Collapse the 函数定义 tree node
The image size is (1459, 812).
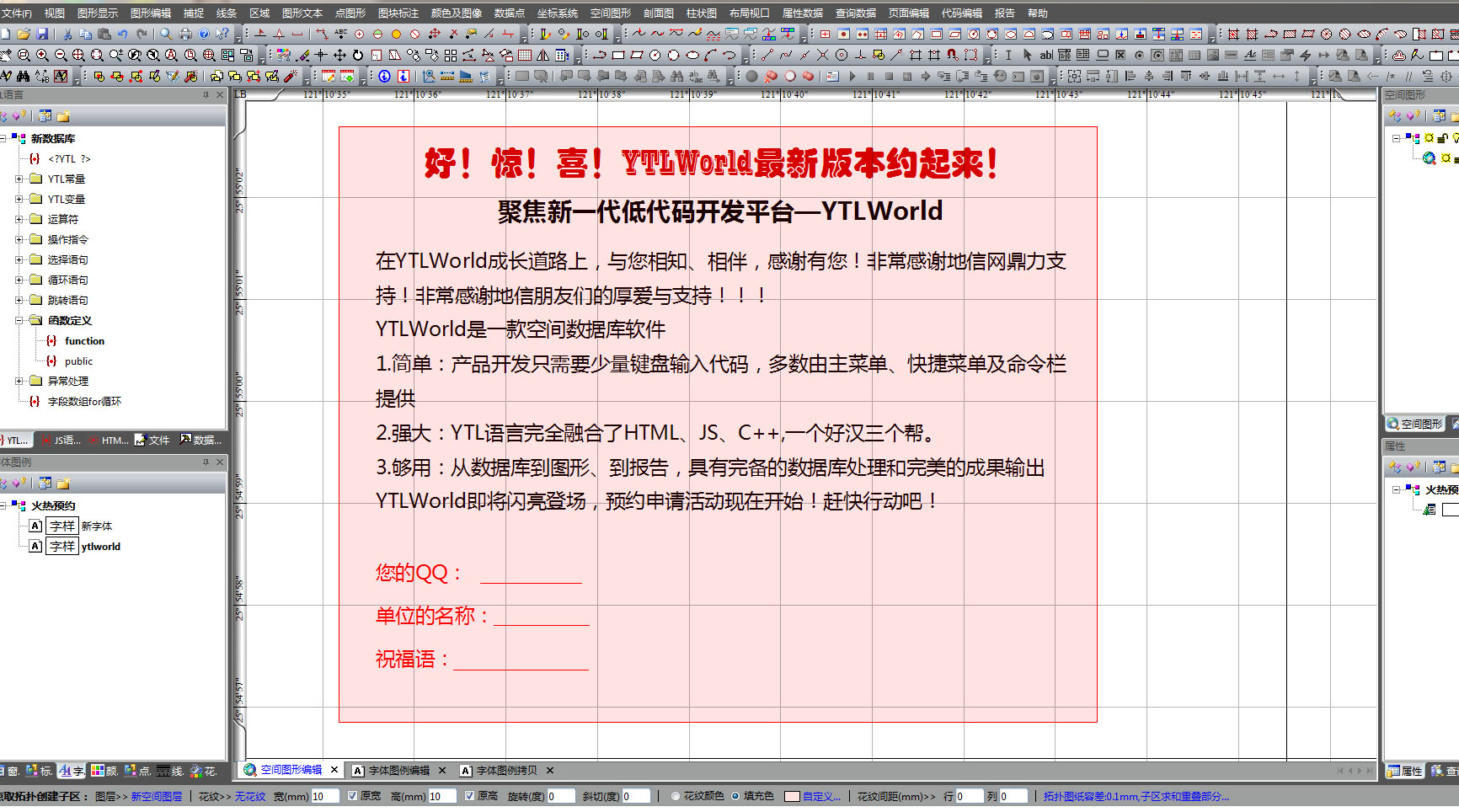tap(19, 320)
